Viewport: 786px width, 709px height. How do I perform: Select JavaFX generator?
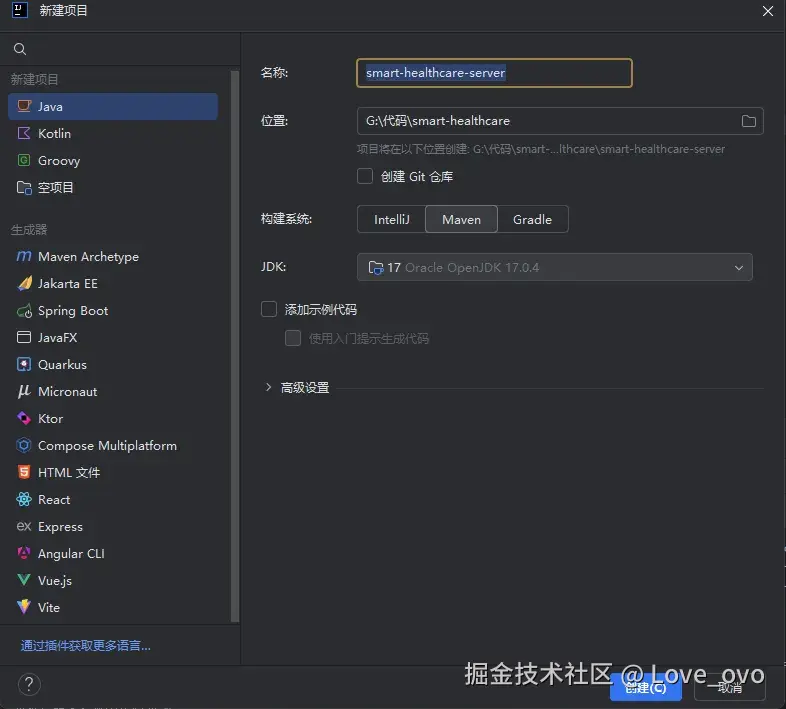click(113, 337)
